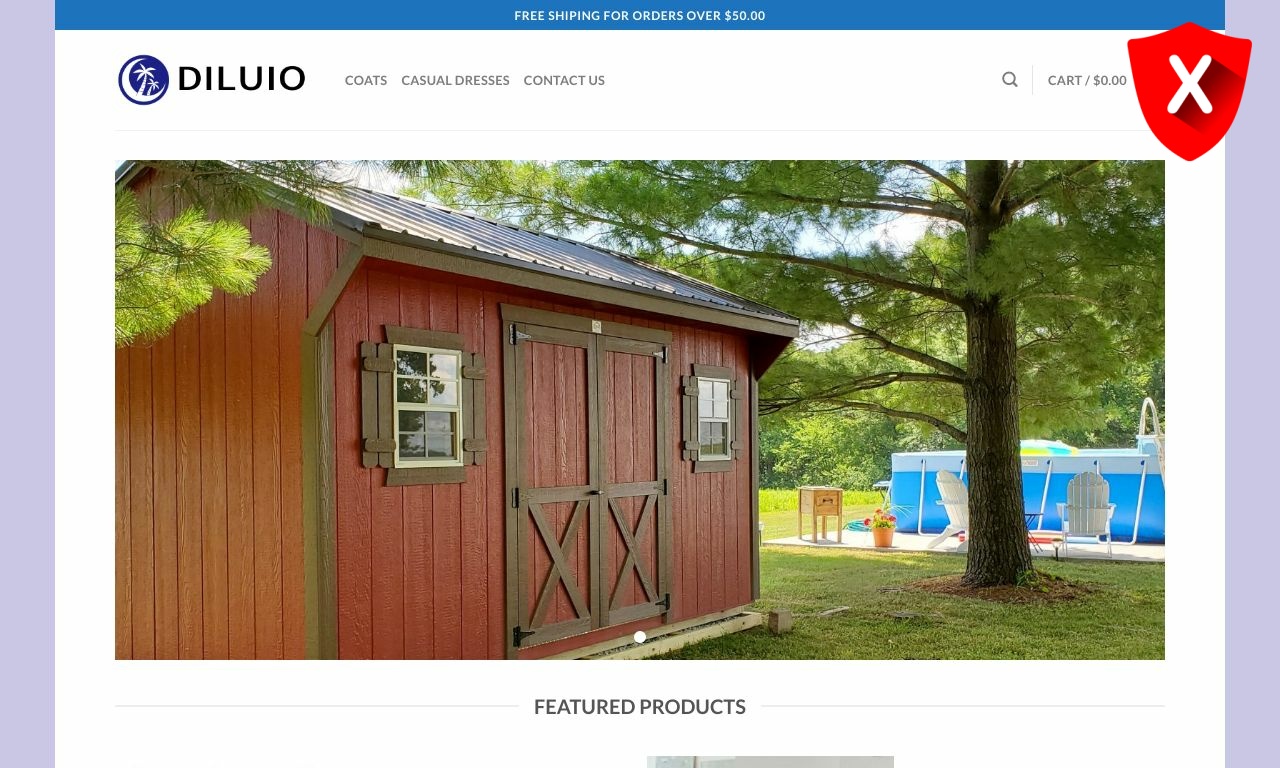Open the Contact Us page
This screenshot has height=768, width=1280.
click(564, 80)
